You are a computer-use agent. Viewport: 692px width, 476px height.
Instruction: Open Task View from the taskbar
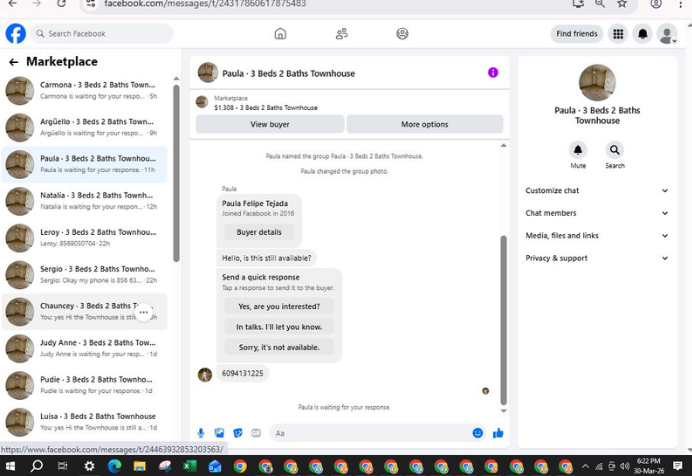pyautogui.click(x=63, y=466)
